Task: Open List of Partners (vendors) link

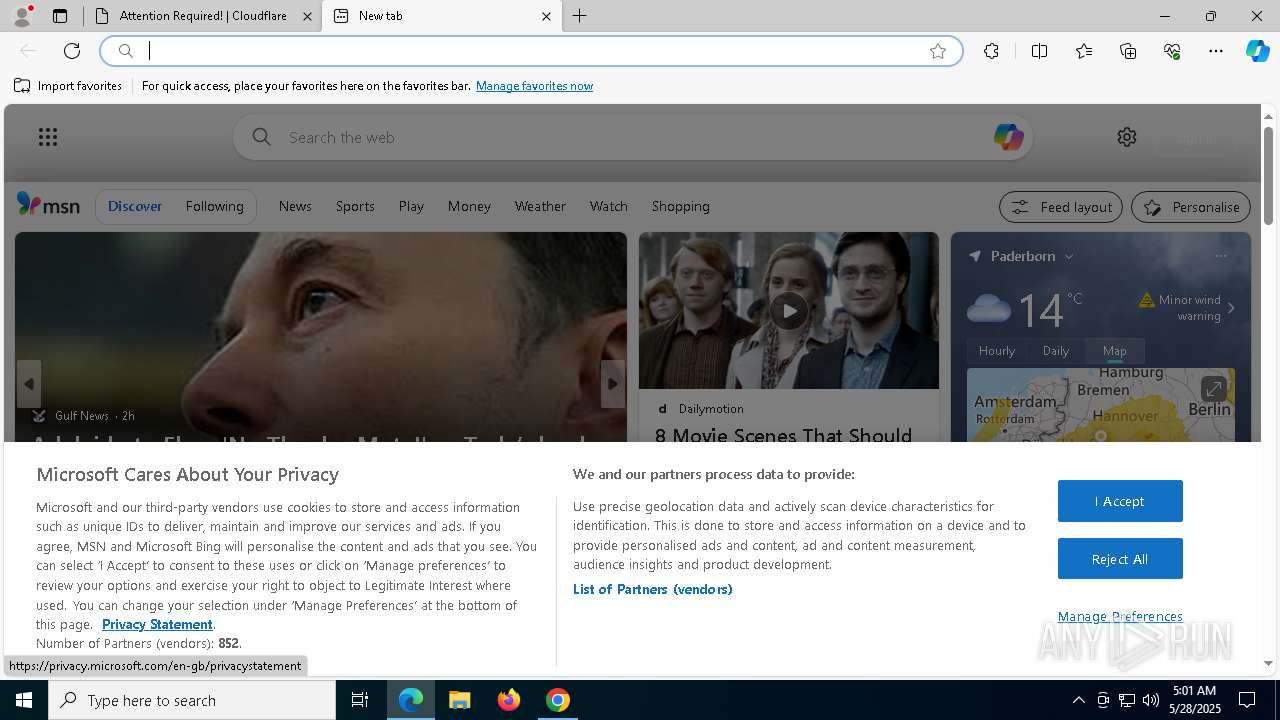Action: (x=653, y=589)
